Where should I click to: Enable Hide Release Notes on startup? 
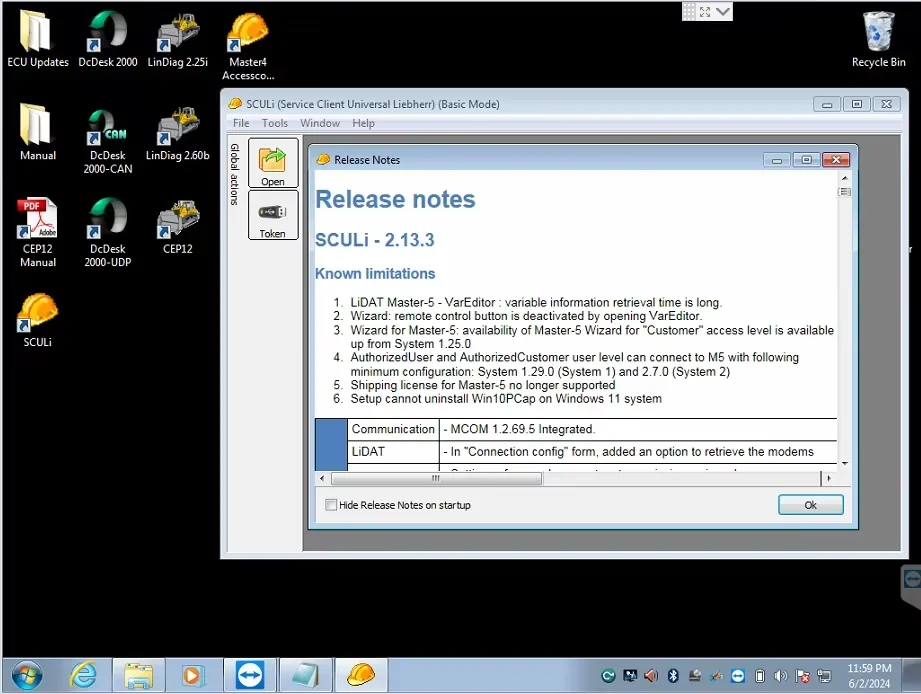click(331, 505)
